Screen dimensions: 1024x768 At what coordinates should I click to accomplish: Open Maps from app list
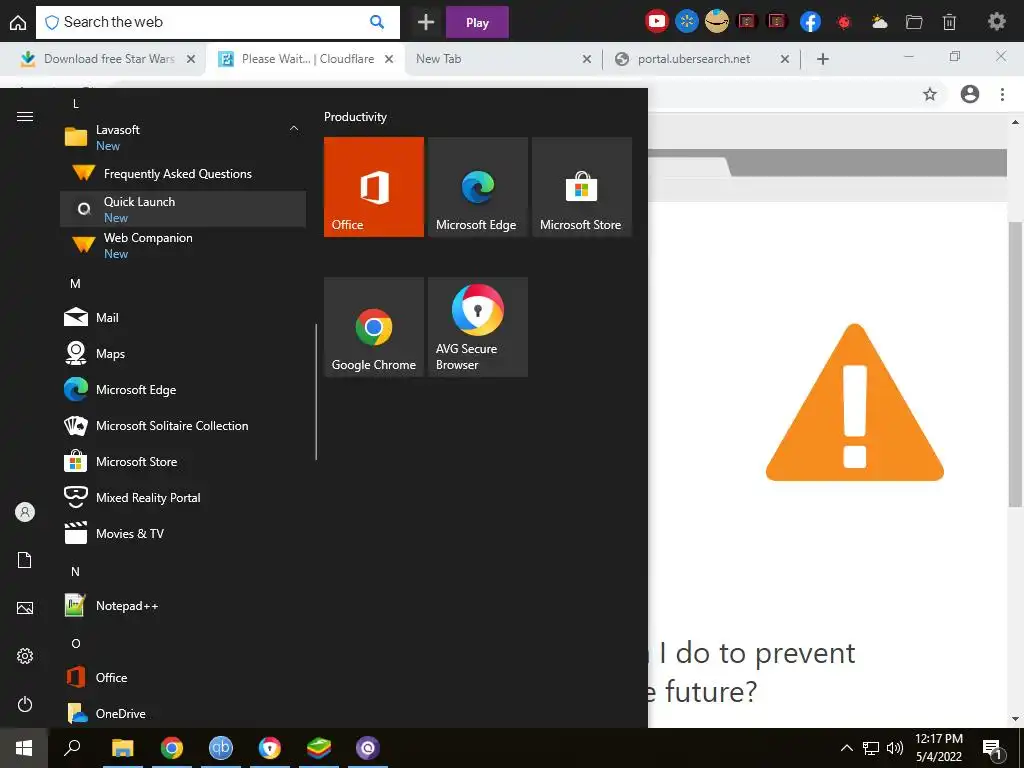(x=183, y=353)
